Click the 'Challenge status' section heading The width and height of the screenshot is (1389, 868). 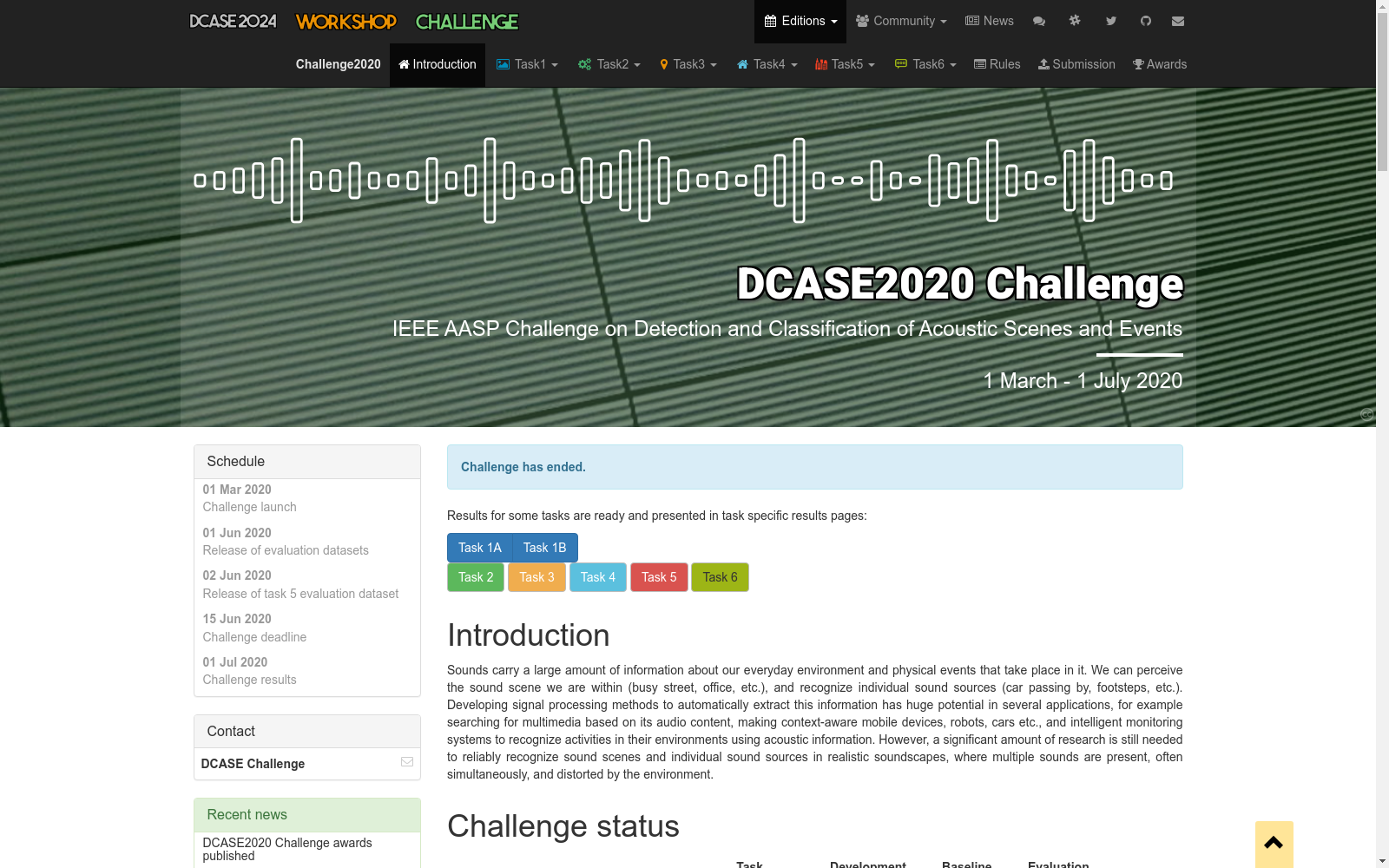[563, 826]
